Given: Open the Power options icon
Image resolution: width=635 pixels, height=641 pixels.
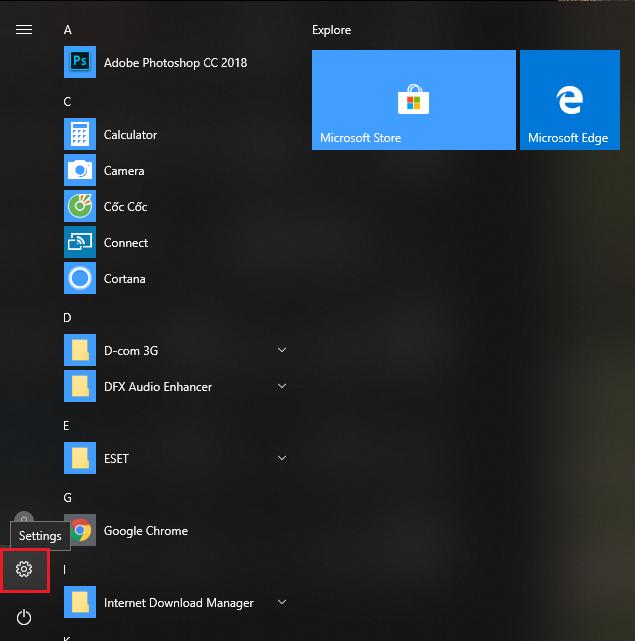Looking at the screenshot, I should [24, 617].
